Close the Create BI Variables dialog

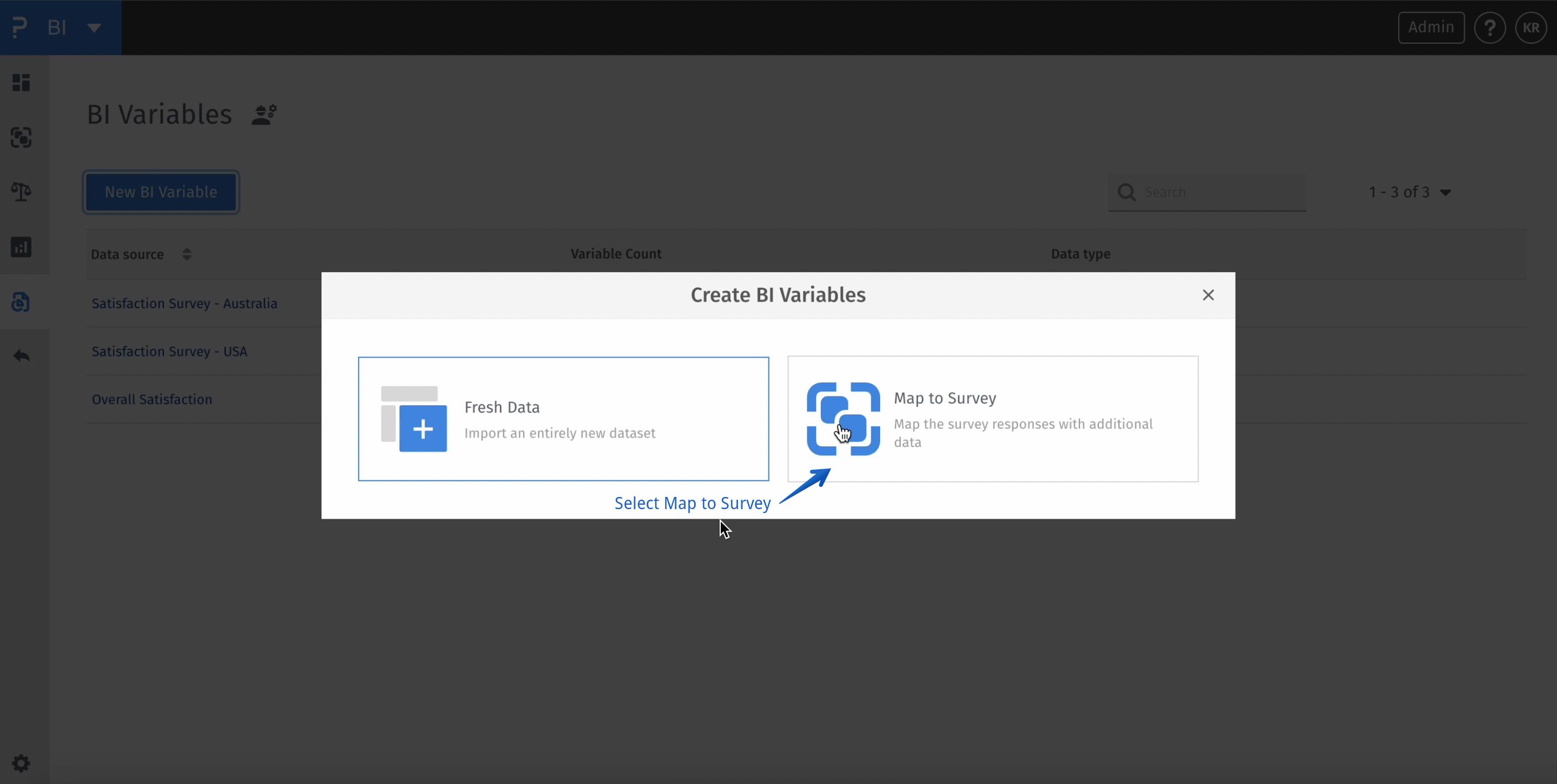tap(1208, 295)
